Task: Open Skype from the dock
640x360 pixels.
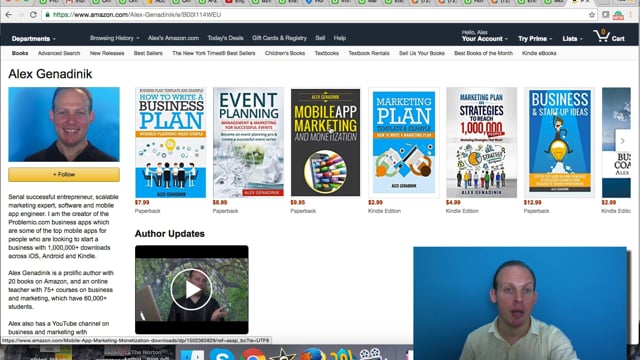Action: [x=222, y=354]
